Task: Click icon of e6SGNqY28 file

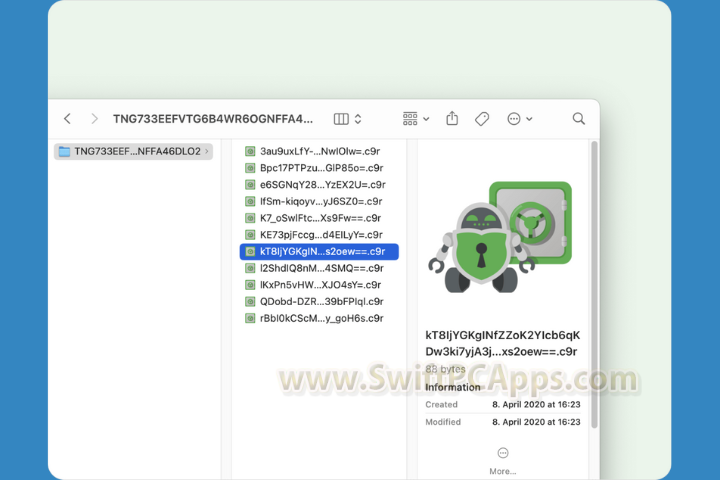Action: [250, 185]
